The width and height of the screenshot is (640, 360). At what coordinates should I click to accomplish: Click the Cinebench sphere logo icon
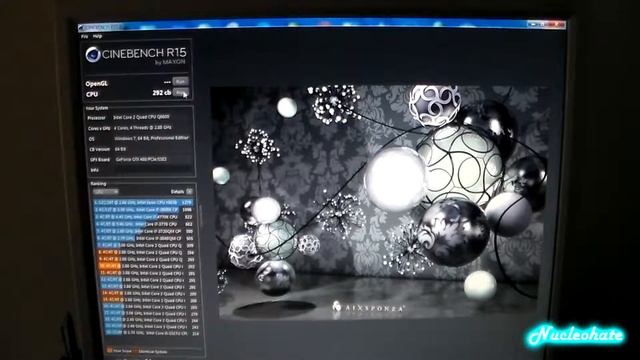tap(93, 55)
